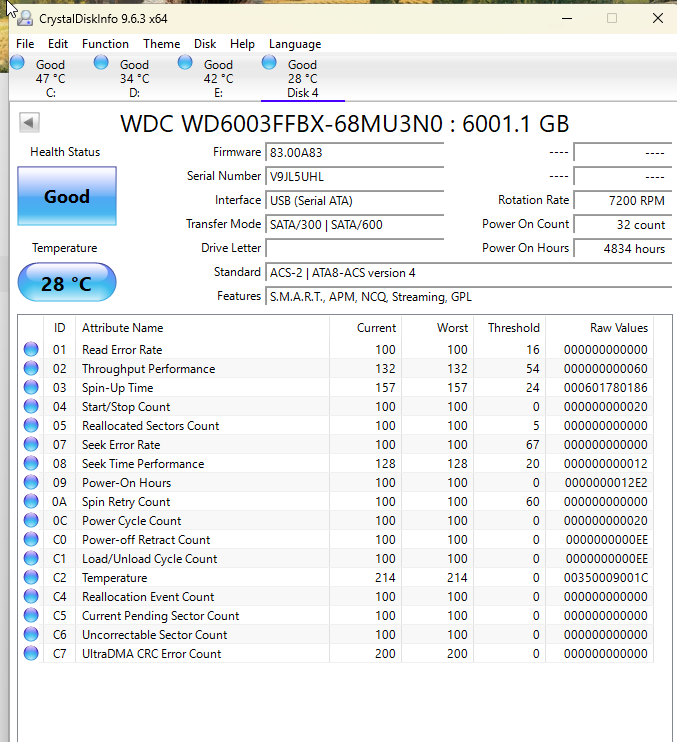
Task: Select the Disk 4 tab
Action: pyautogui.click(x=302, y=78)
